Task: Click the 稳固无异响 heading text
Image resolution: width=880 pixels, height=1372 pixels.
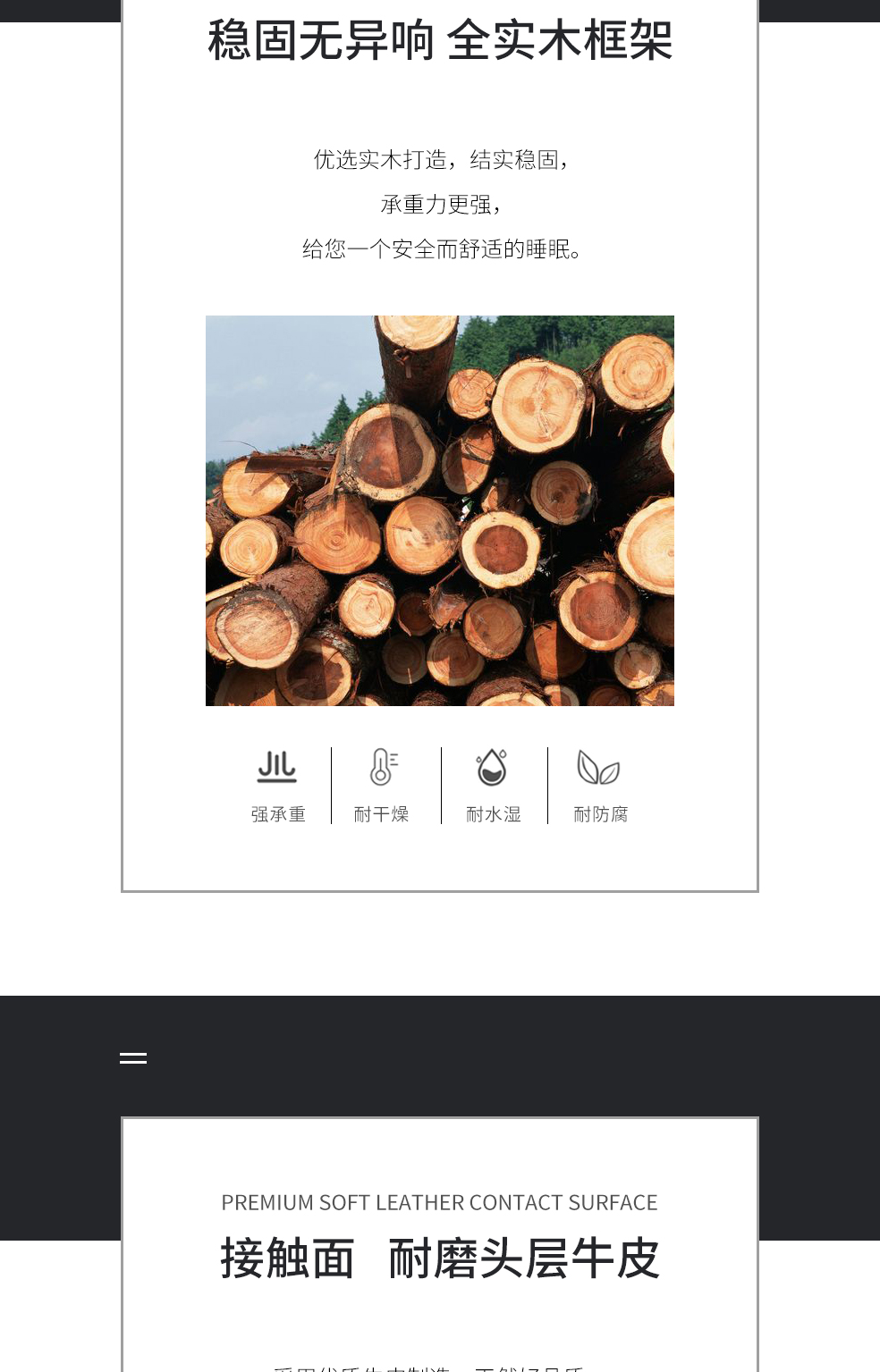Action: tap(321, 40)
